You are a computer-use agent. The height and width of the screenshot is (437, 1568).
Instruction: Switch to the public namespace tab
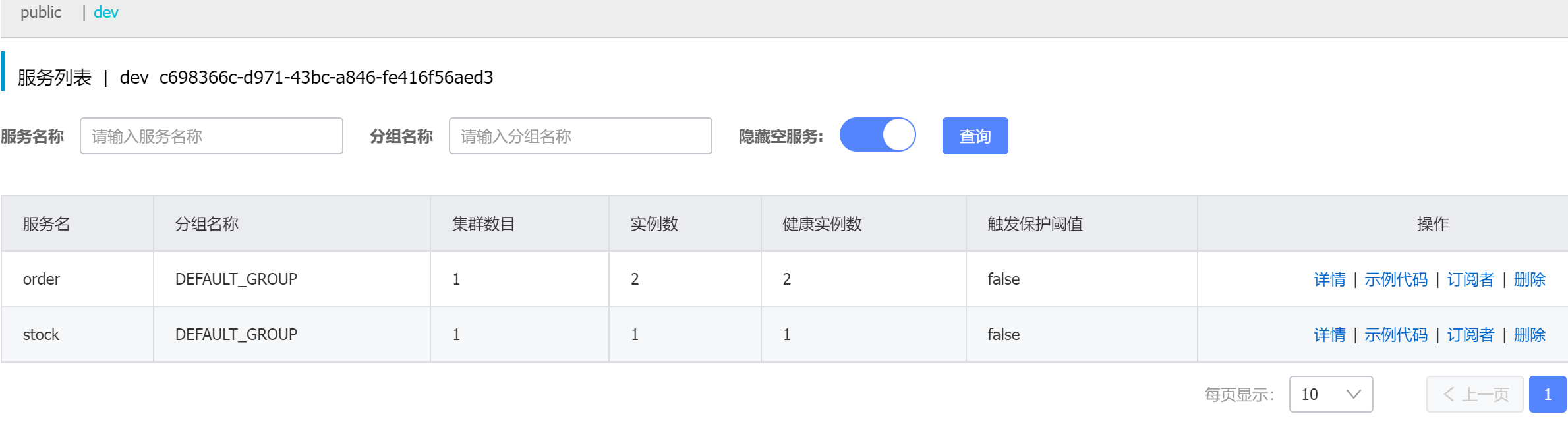(41, 13)
